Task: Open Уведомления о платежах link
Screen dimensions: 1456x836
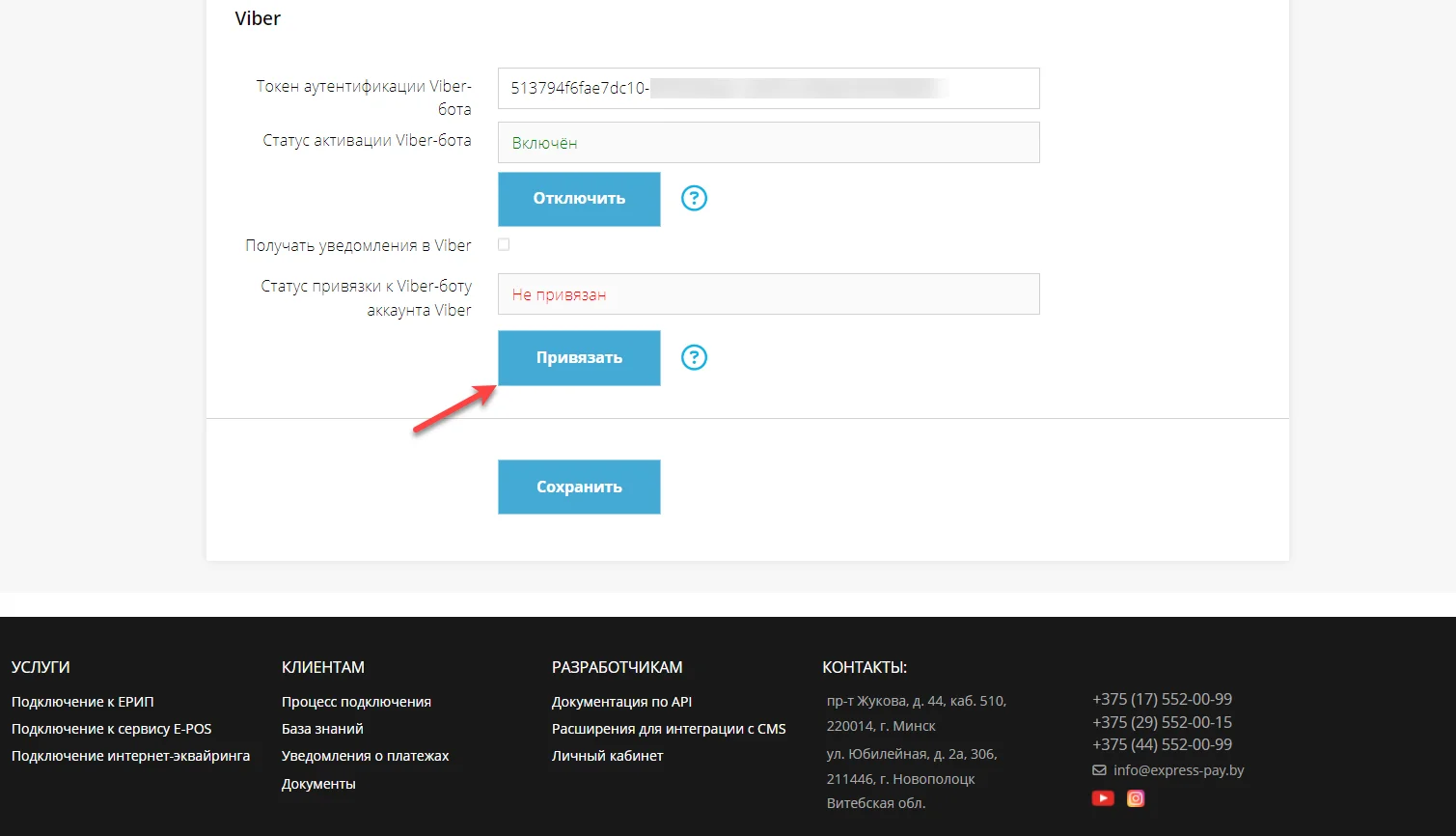Action: [x=366, y=756]
